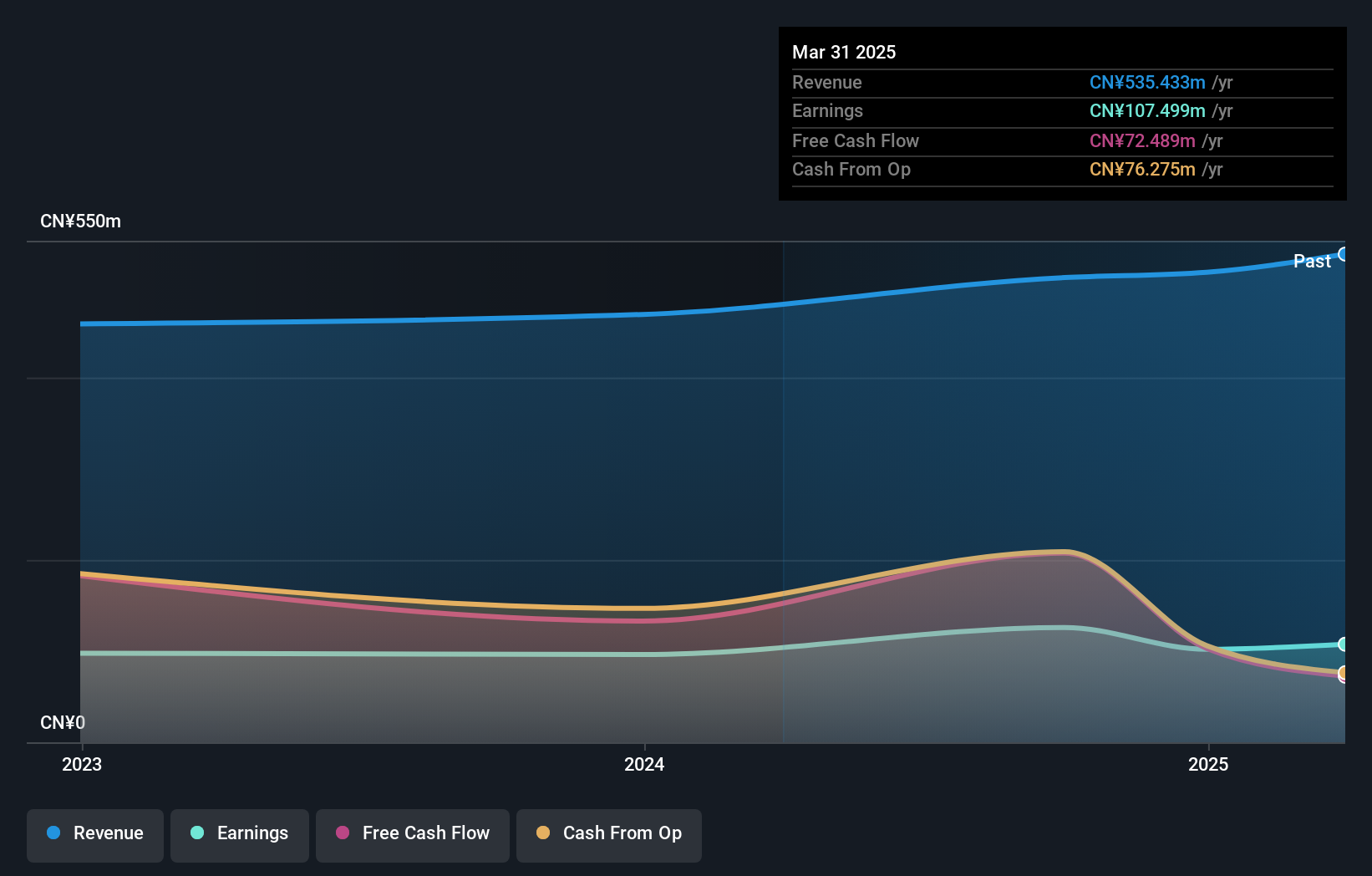Screen dimensions: 1372x876
Task: Click the blue Revenue legend dot
Action: coord(53,833)
